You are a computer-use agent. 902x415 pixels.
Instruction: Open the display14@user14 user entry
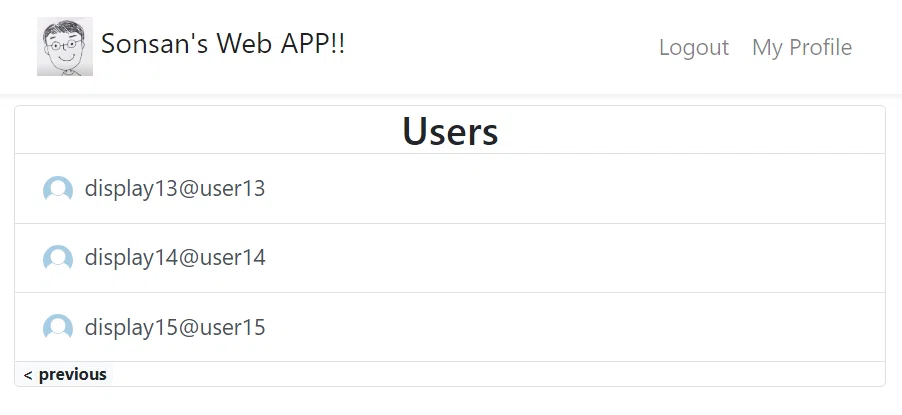click(175, 258)
